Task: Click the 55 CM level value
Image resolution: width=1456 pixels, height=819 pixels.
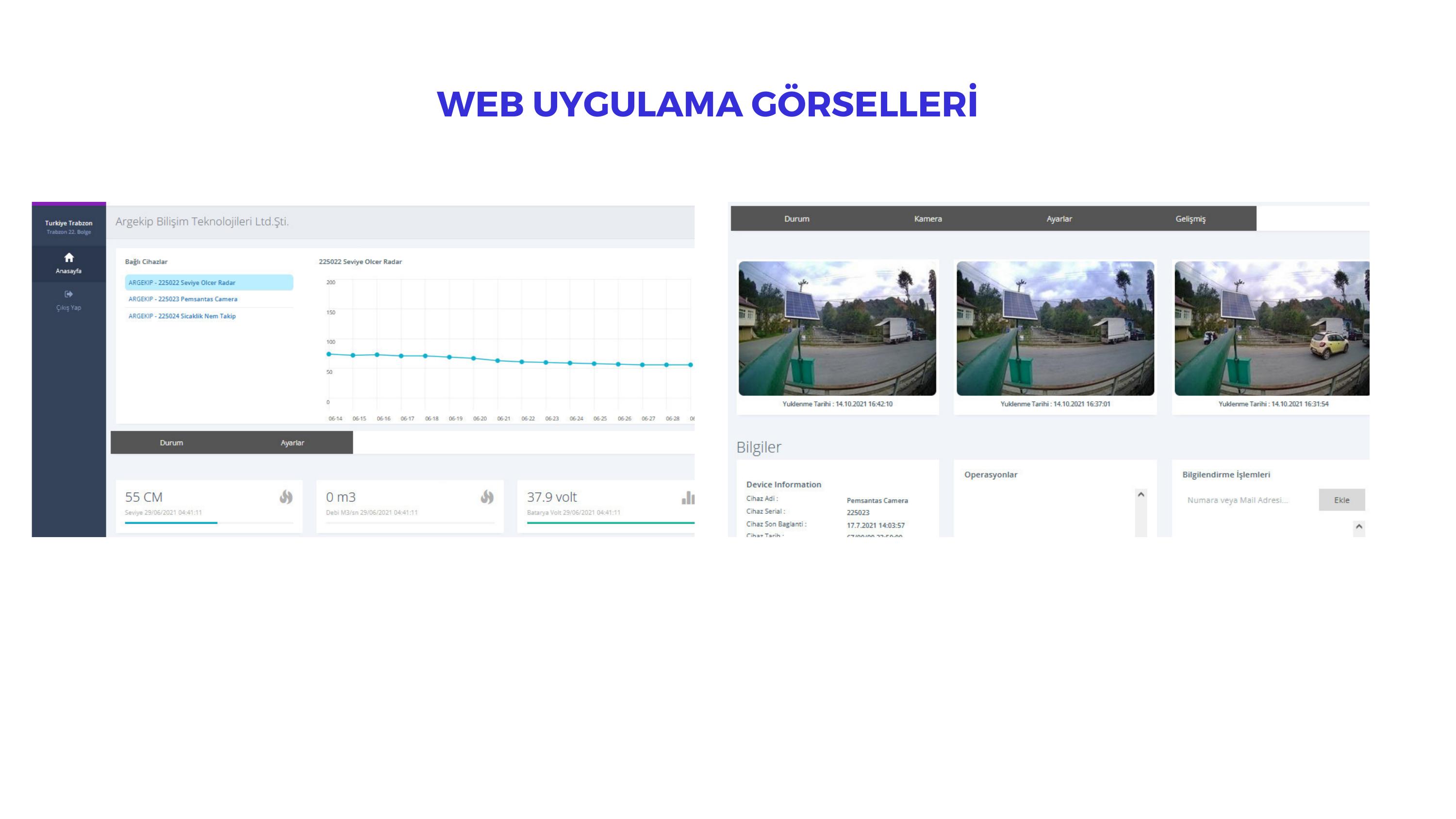Action: (x=144, y=497)
